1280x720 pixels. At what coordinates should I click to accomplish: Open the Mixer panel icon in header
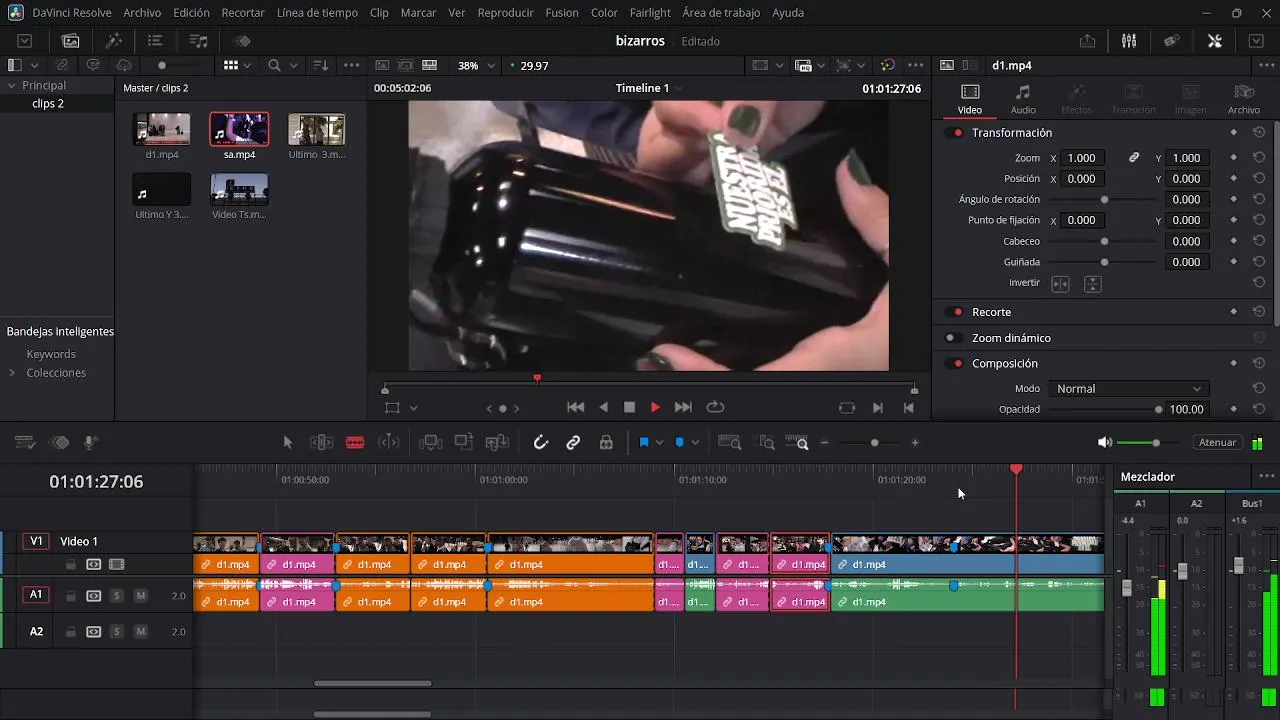coord(1129,41)
